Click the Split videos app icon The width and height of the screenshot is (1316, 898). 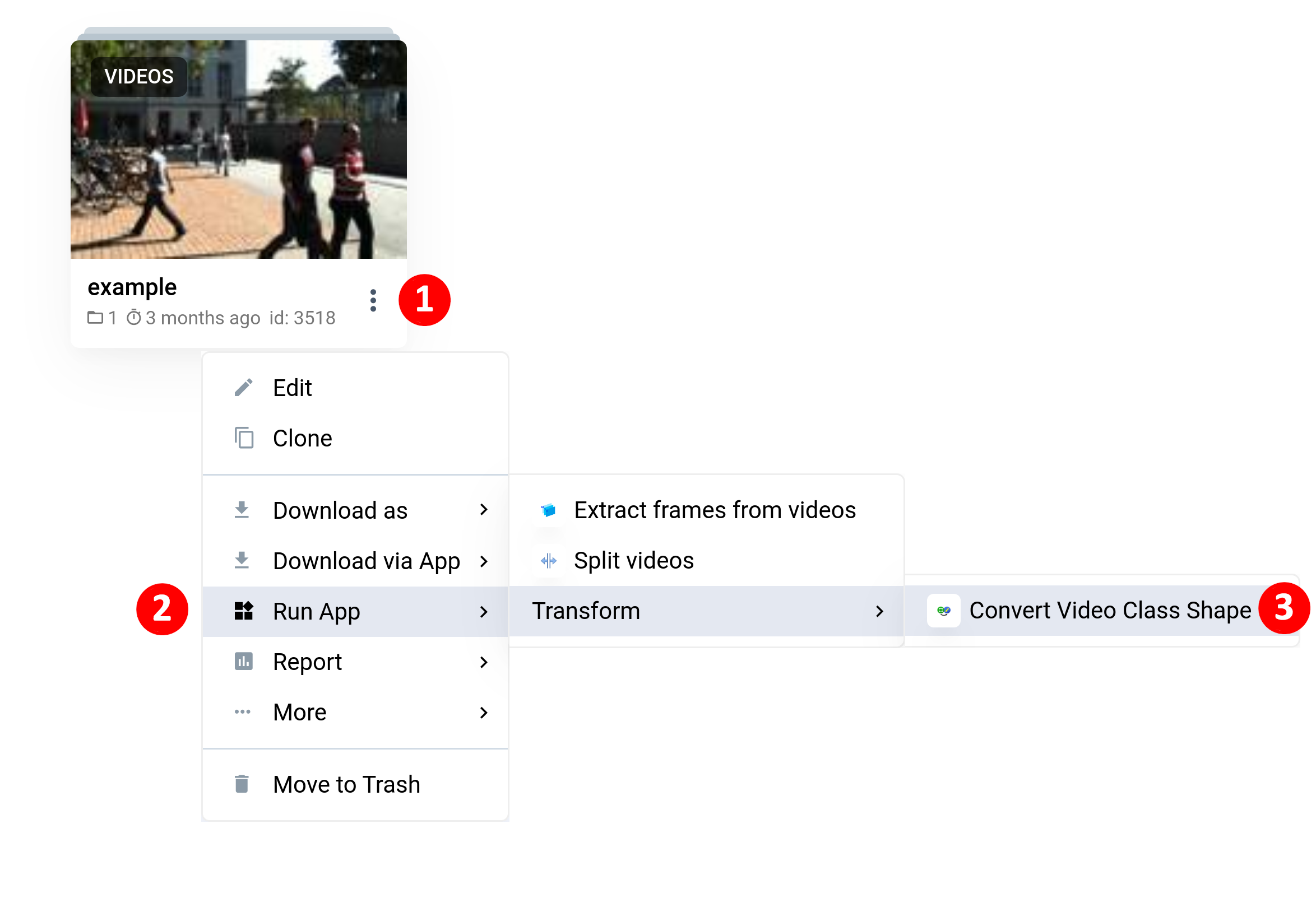coord(548,561)
